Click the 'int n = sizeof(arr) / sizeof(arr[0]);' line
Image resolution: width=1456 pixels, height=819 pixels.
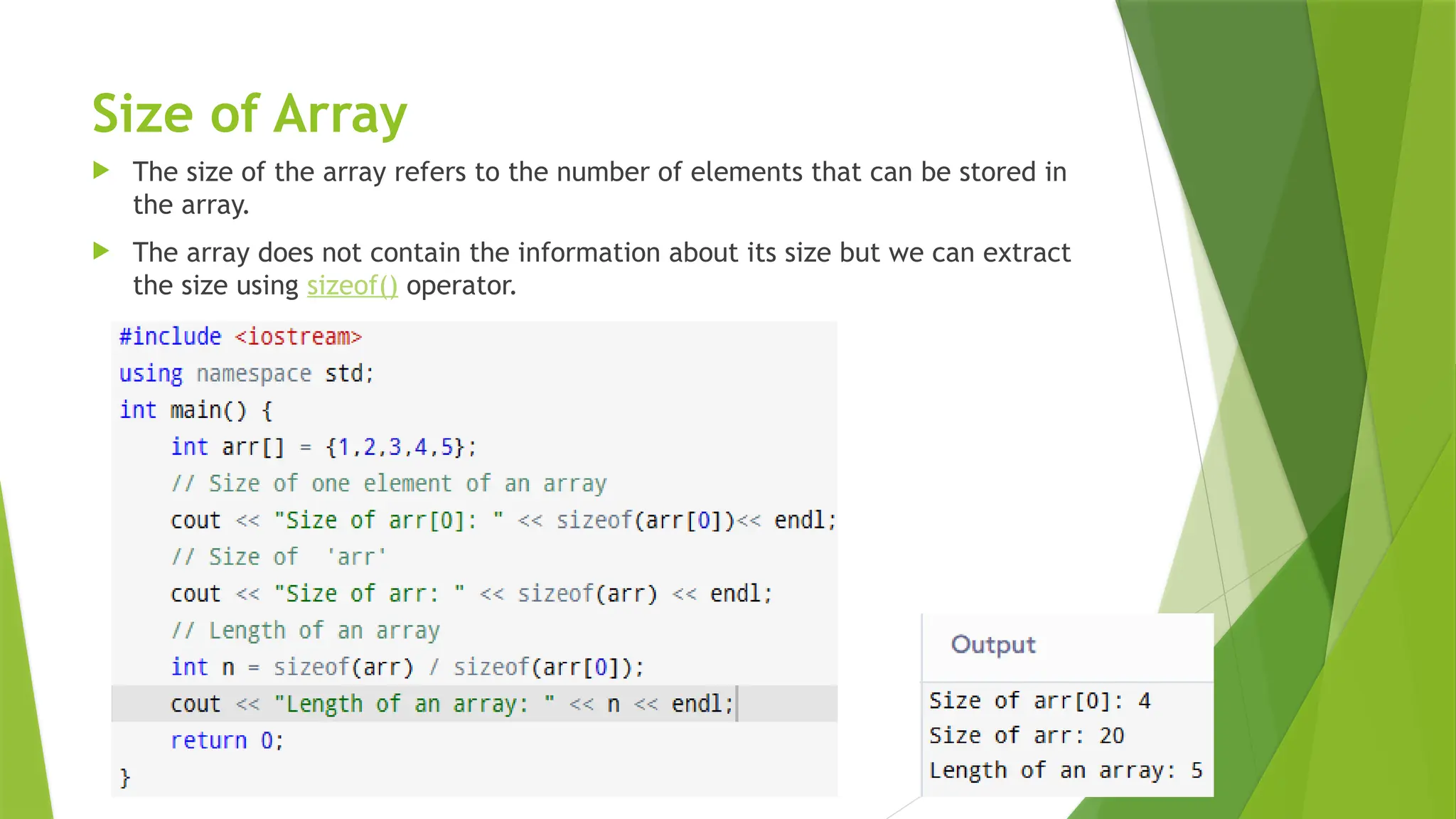click(407, 668)
